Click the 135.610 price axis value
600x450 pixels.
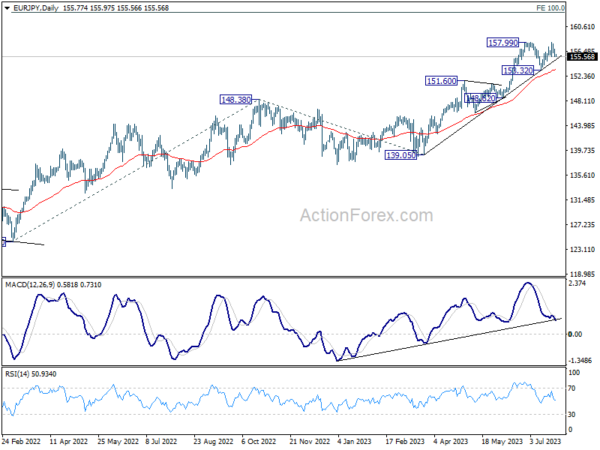(582, 175)
